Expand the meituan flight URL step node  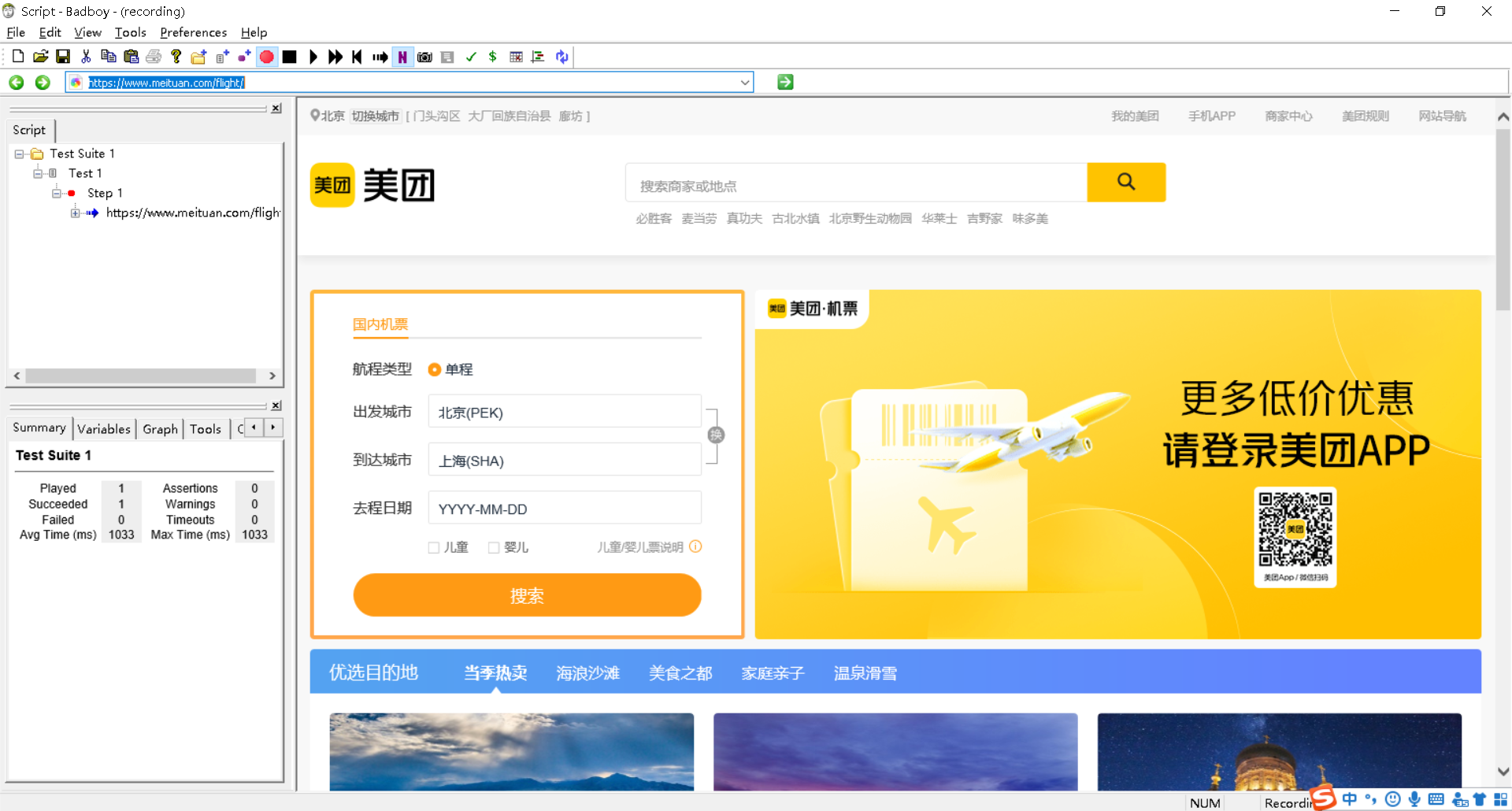click(x=75, y=213)
